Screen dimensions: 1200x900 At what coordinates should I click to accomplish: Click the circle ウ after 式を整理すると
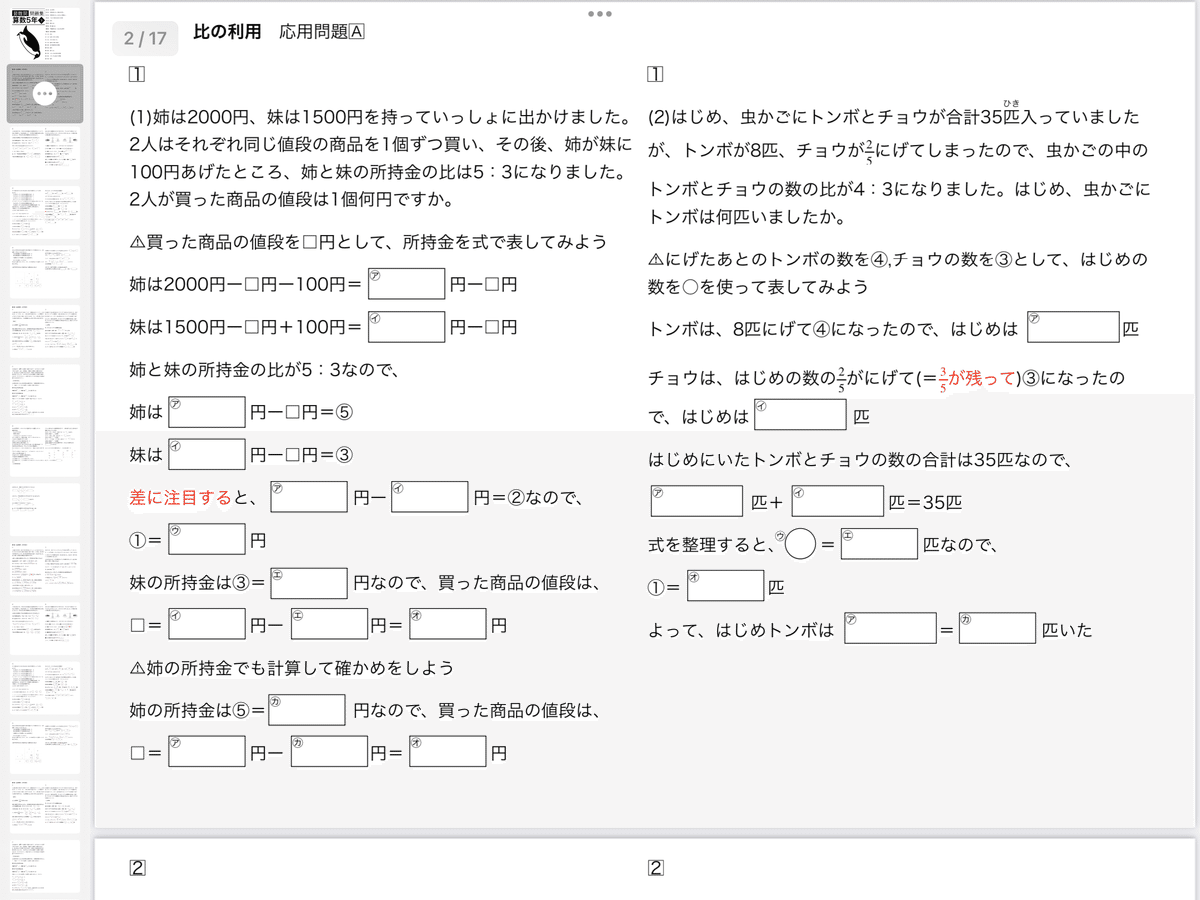pos(799,544)
